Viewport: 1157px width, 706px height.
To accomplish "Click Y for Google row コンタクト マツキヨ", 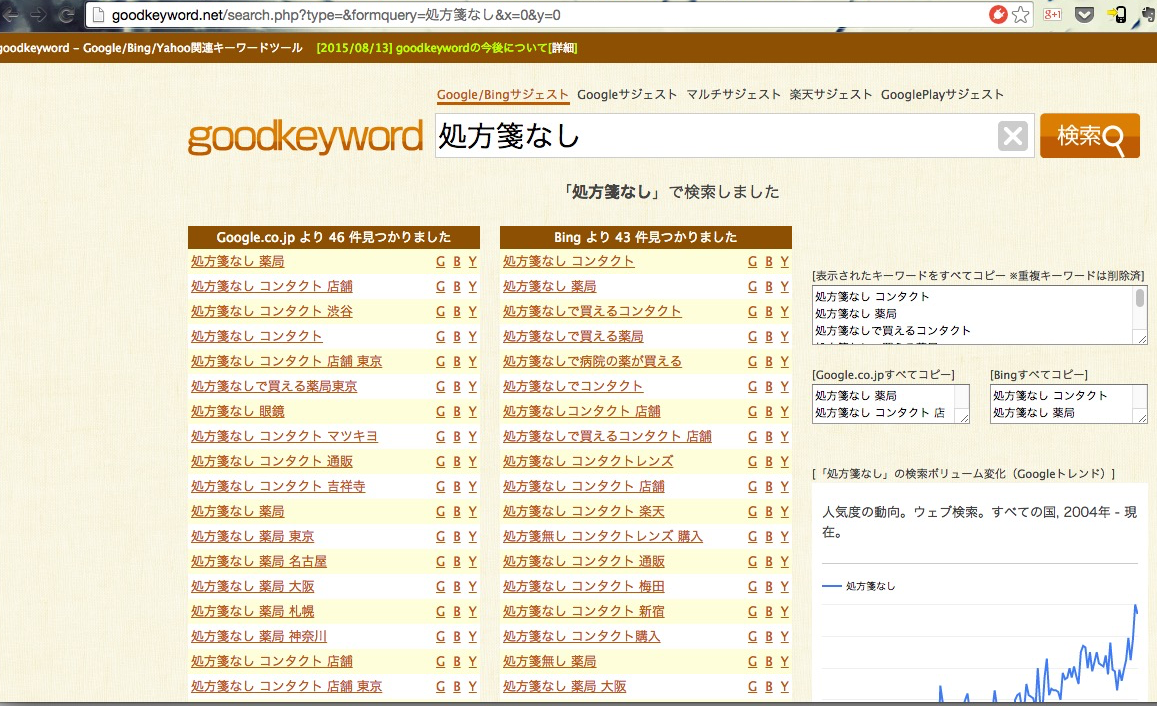I will 472,437.
